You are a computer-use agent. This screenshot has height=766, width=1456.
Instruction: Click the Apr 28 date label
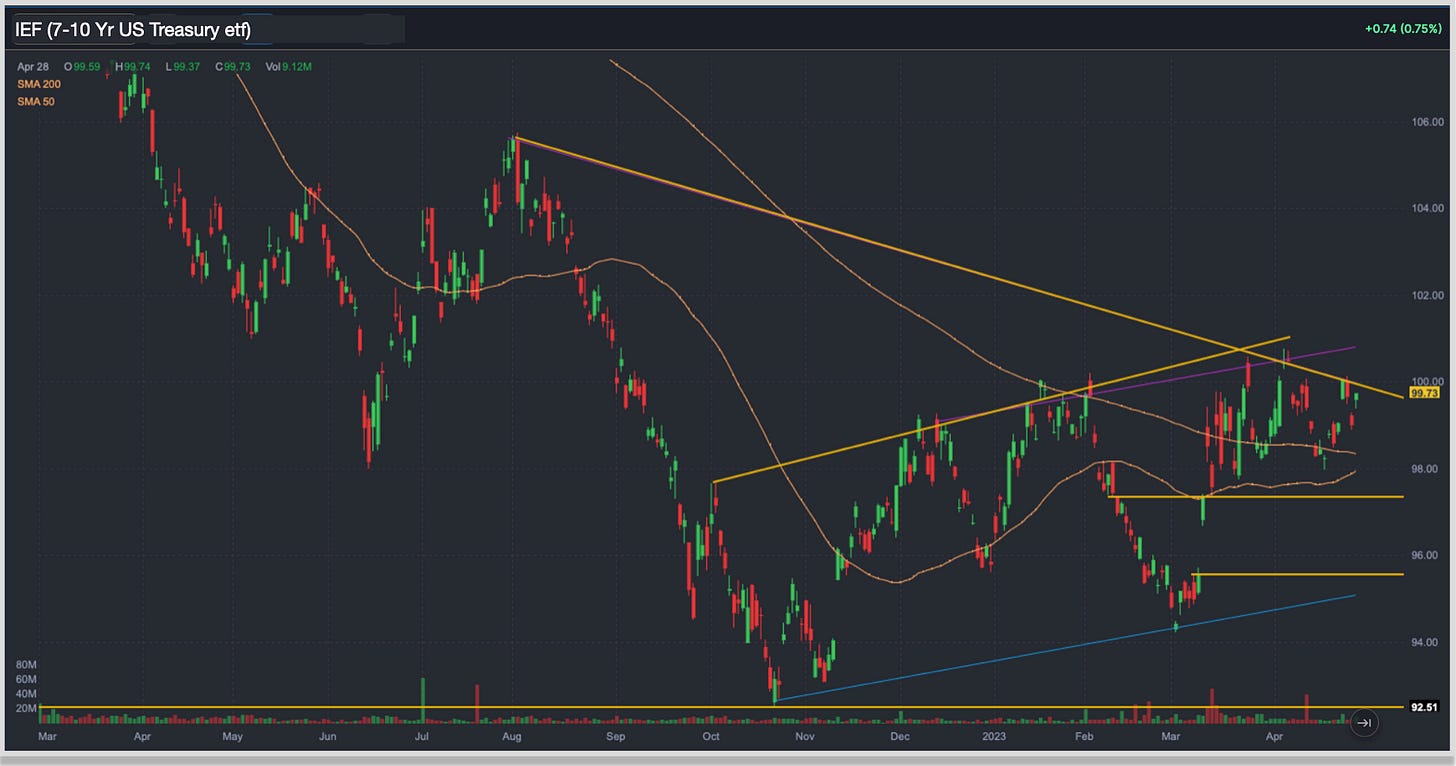click(32, 67)
